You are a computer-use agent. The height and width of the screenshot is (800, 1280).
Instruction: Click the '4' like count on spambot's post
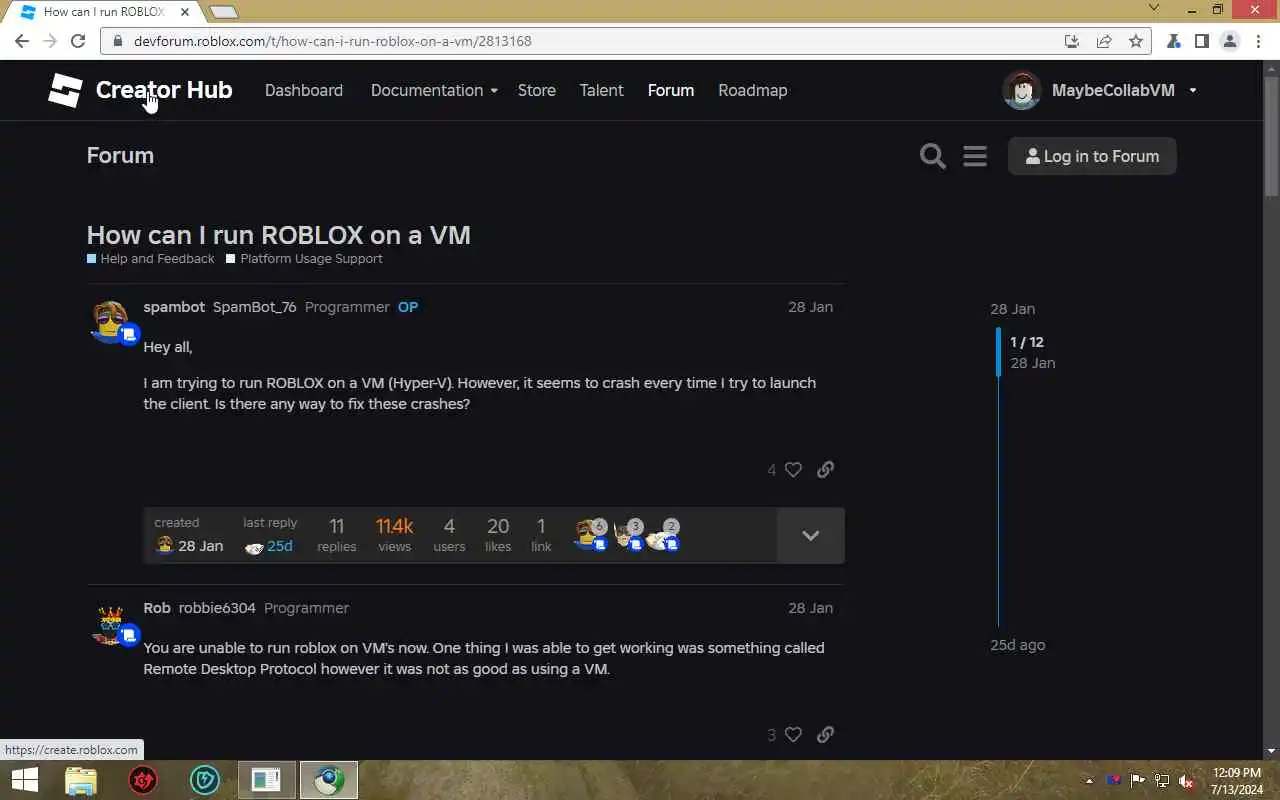[x=772, y=470]
